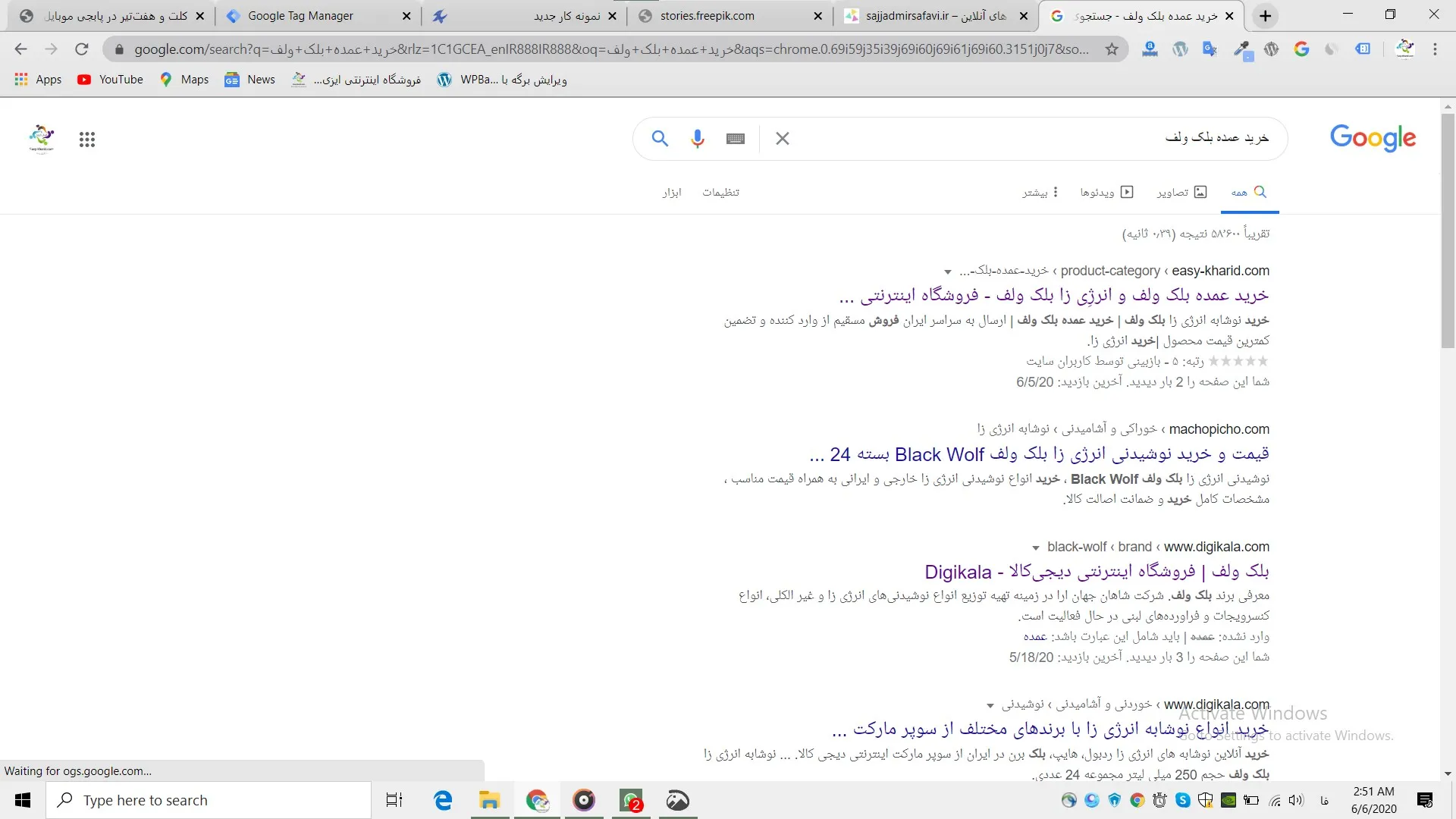This screenshot has height=819, width=1456.
Task: Click the ابزار tools button
Action: pyautogui.click(x=671, y=193)
